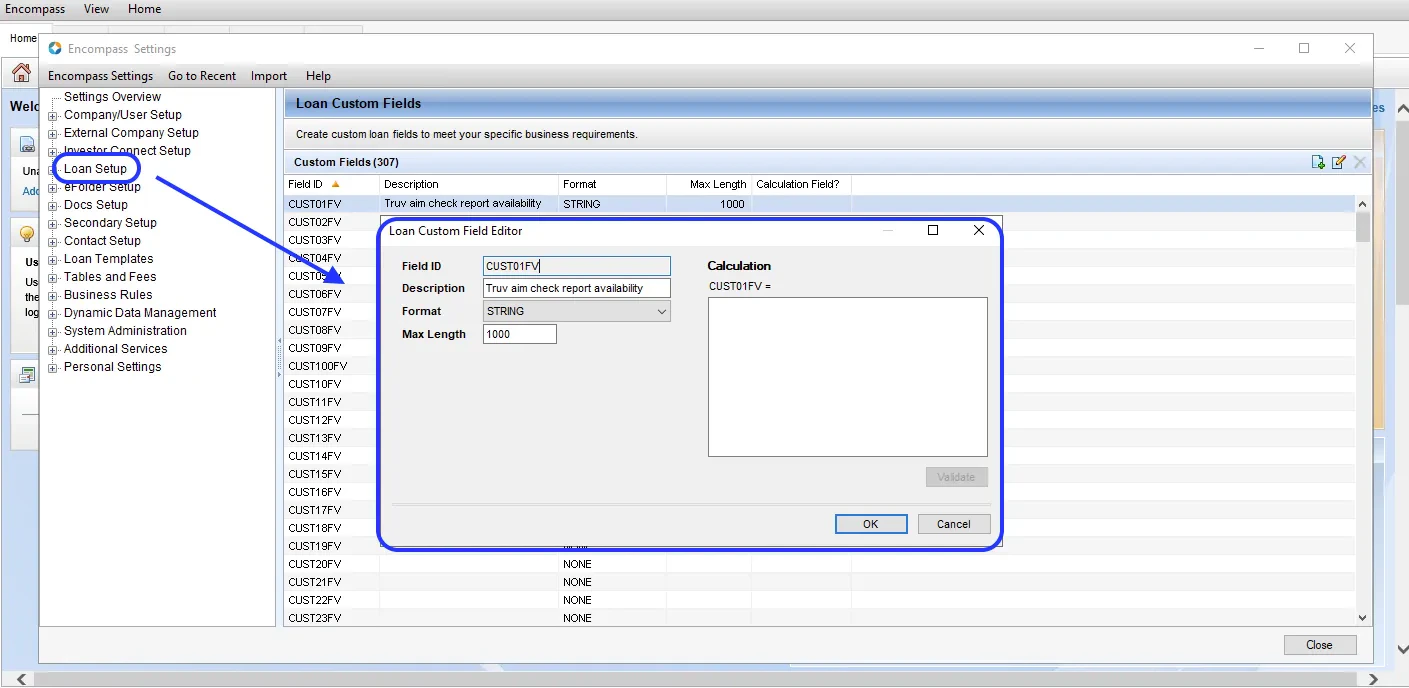Viewport: 1409px width, 688px height.
Task: Cancel the Loan Custom Field Editor
Action: [x=953, y=523]
